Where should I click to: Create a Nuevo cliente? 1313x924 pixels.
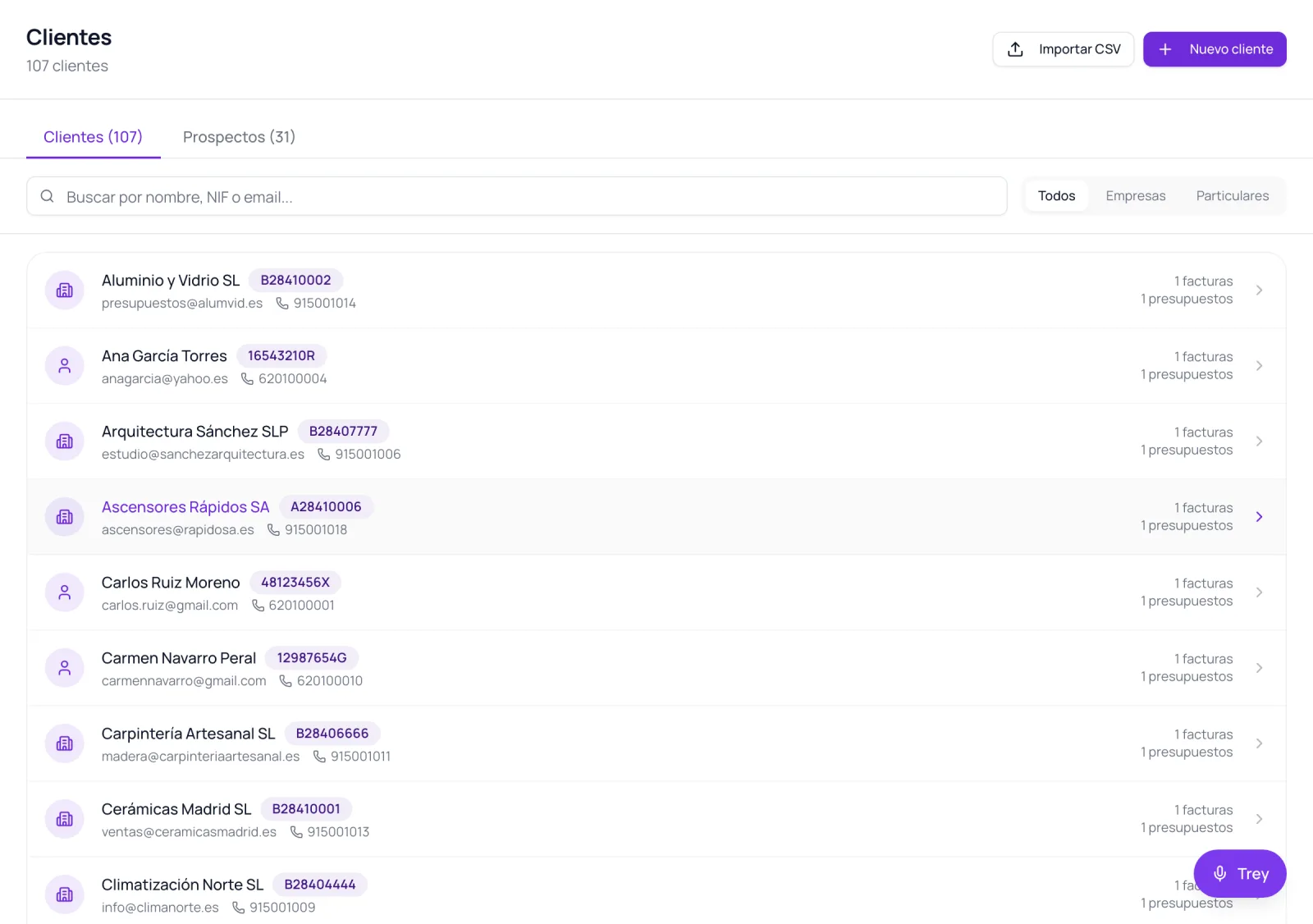(1215, 49)
